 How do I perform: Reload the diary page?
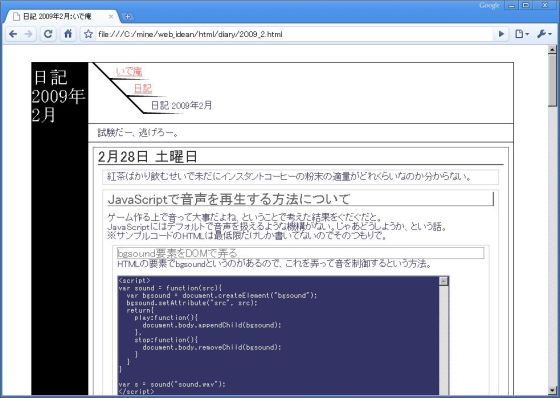[48, 34]
